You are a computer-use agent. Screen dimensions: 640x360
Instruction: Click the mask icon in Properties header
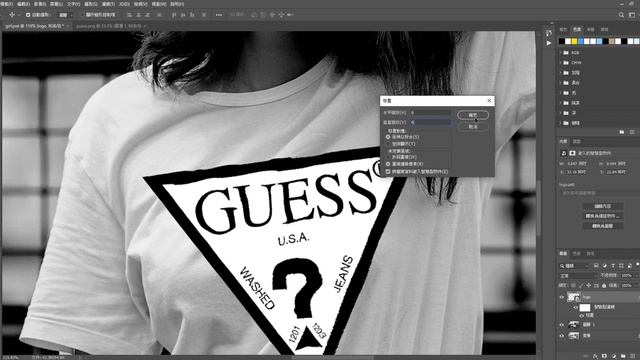point(572,153)
